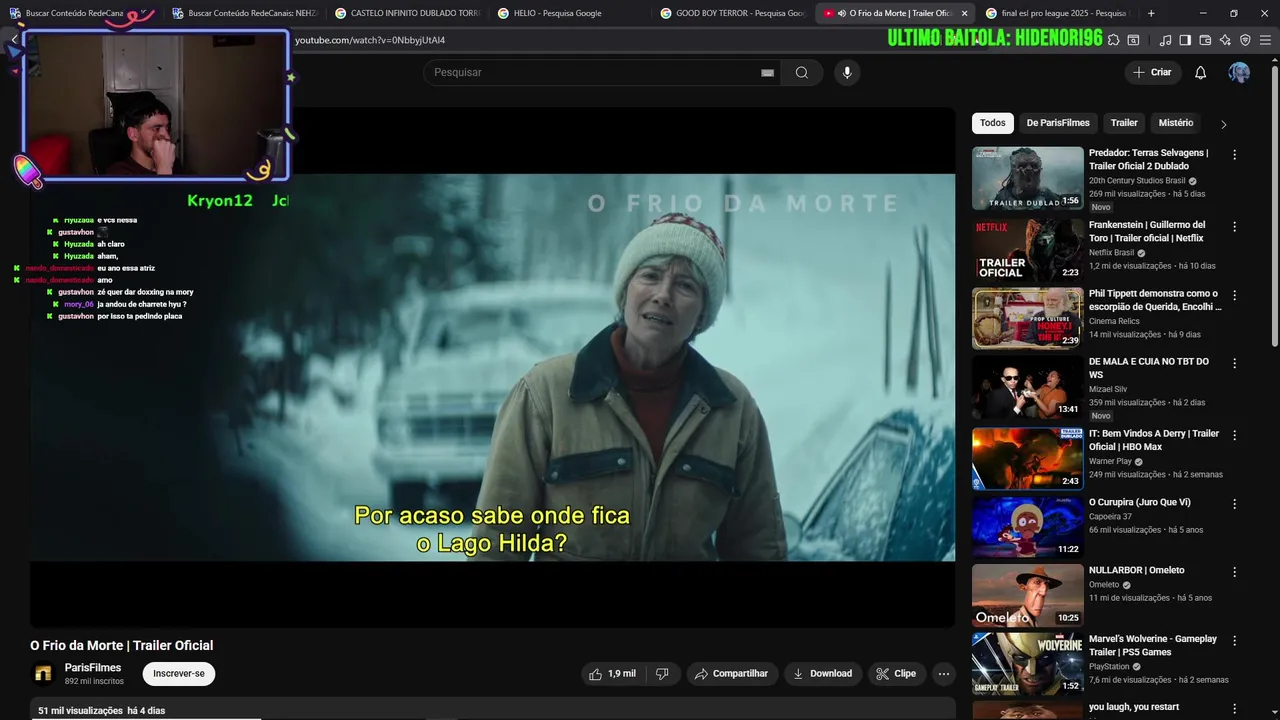
Task: Click the ParisFilmes channel avatar
Action: click(43, 674)
